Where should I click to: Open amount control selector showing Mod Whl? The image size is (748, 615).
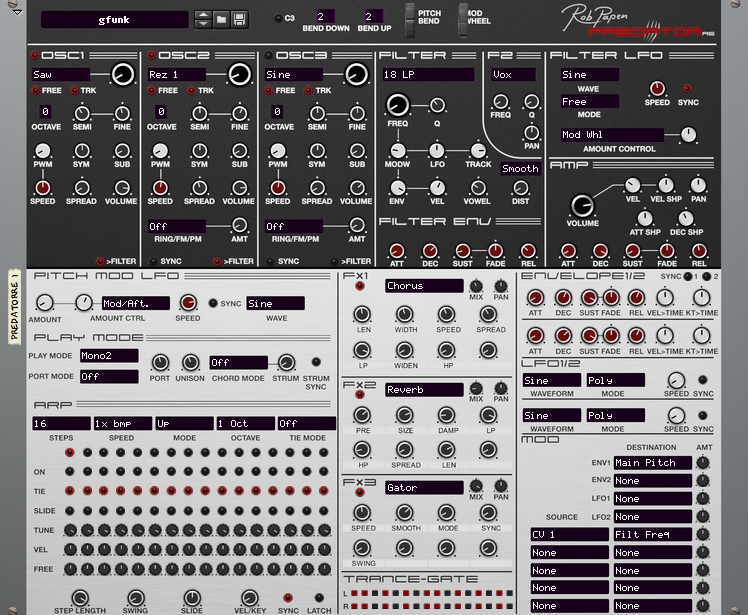612,135
